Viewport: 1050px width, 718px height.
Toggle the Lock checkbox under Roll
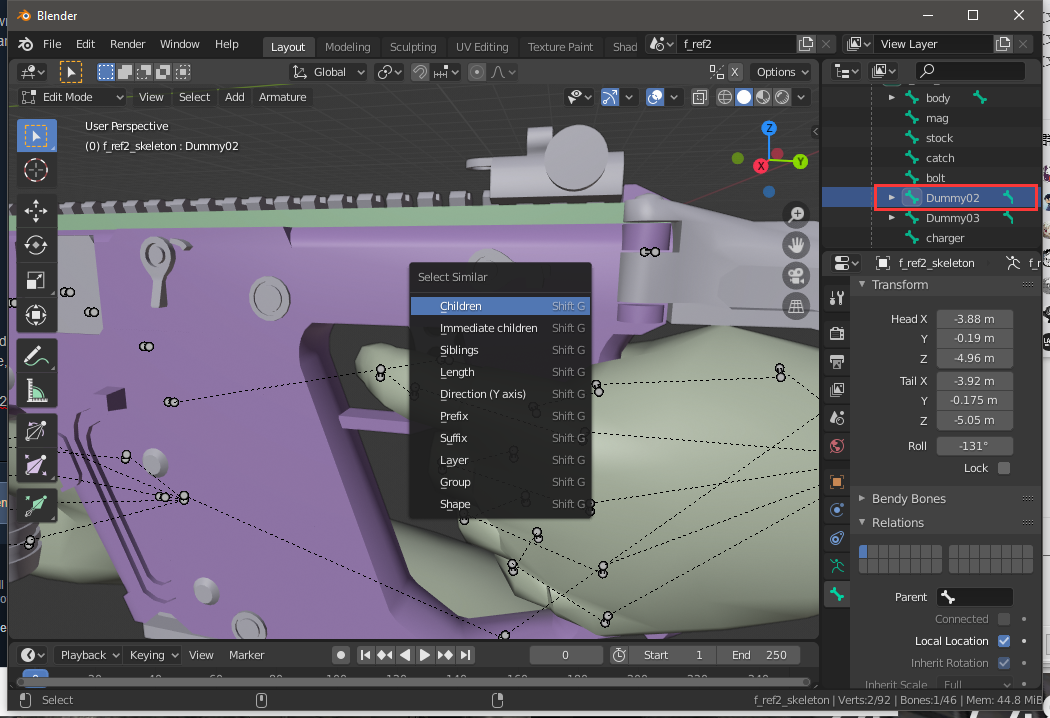click(x=1004, y=468)
